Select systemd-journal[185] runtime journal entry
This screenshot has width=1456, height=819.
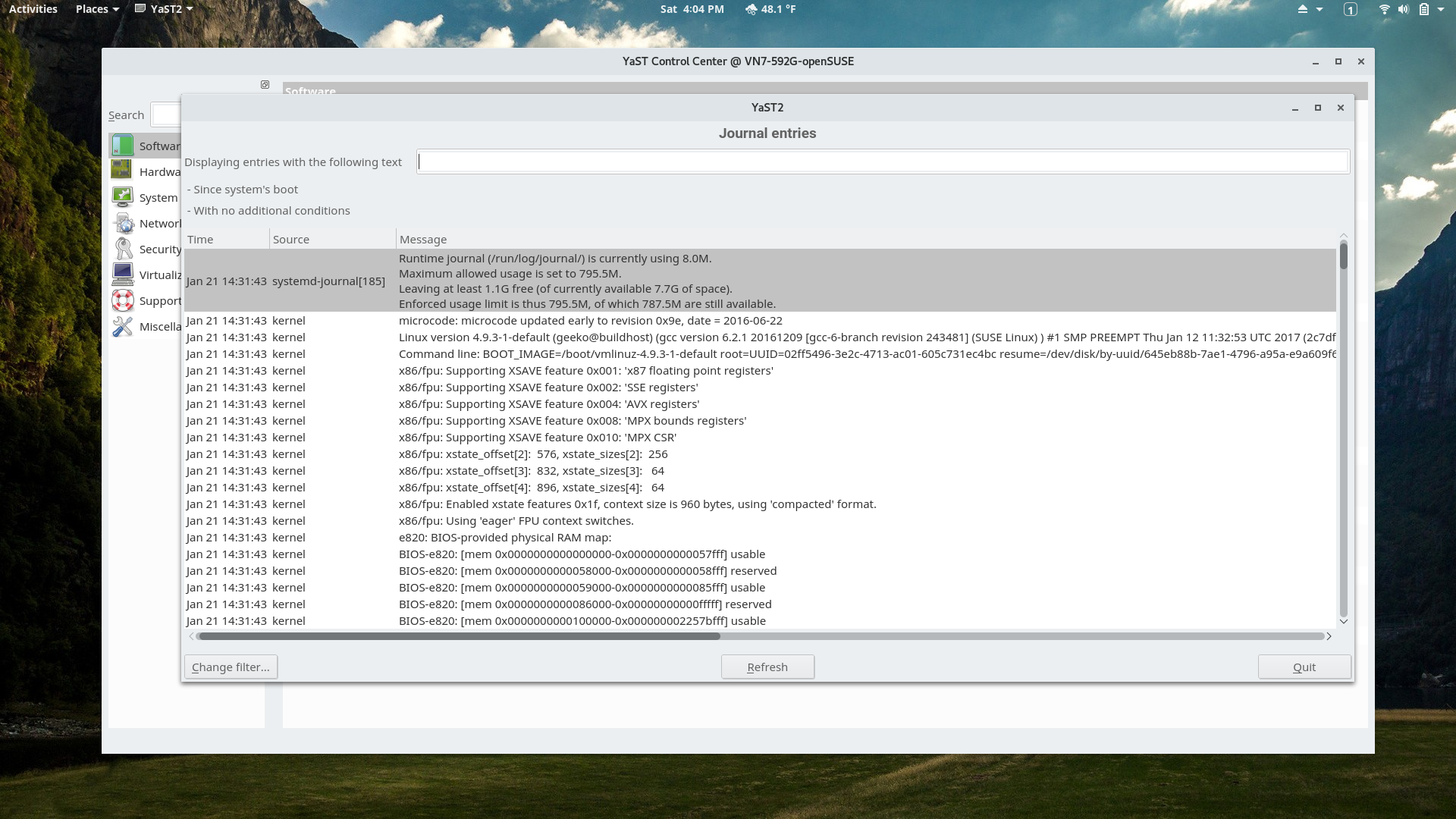point(760,281)
